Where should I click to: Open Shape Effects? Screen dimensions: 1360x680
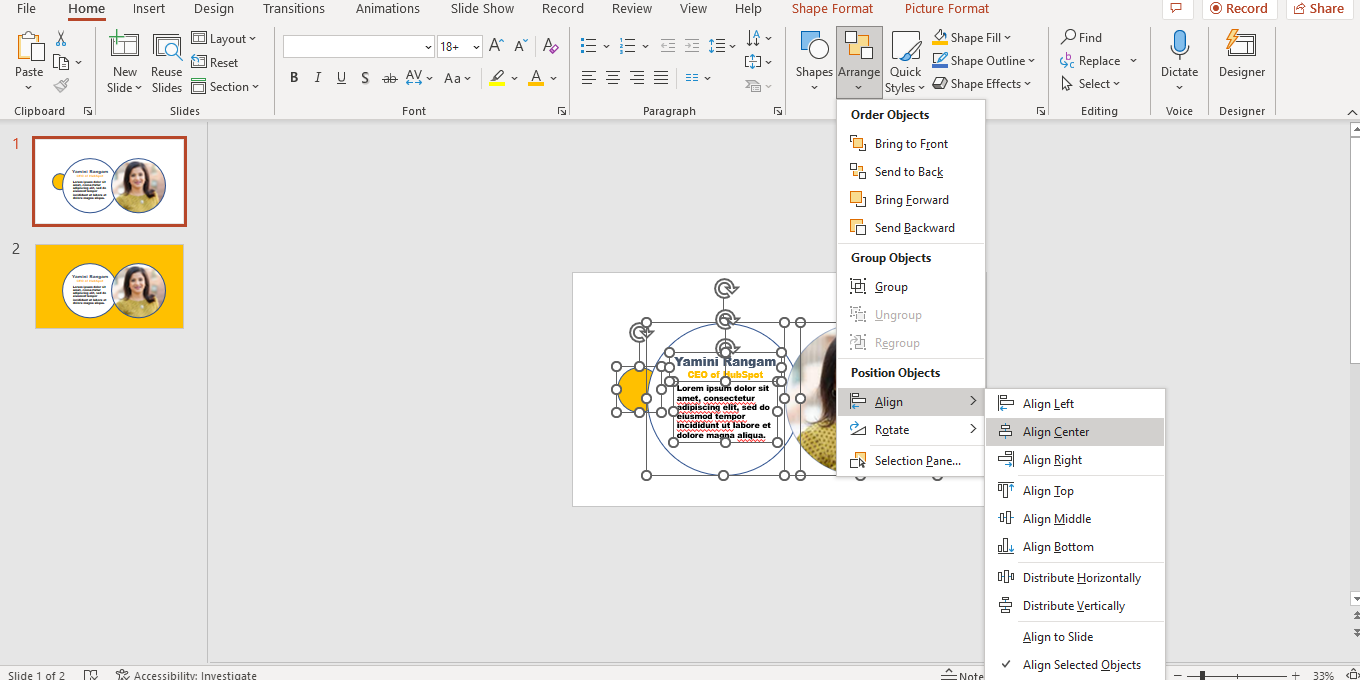coord(983,83)
